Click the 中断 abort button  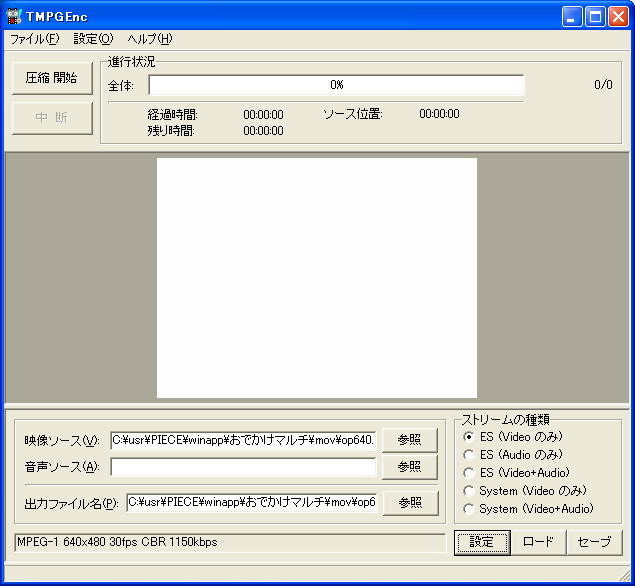point(52,118)
